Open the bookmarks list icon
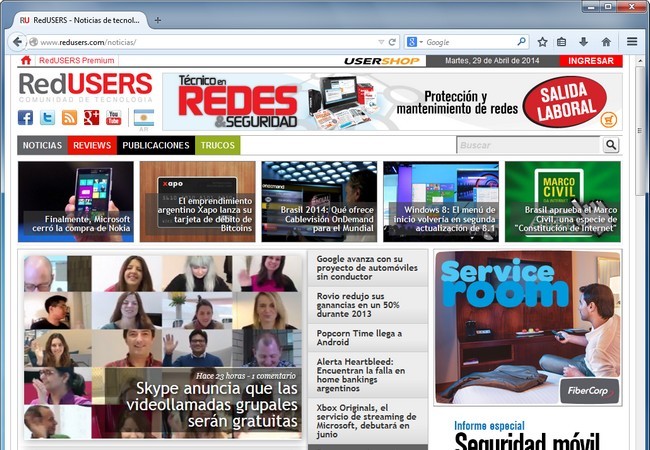This screenshot has width=650, height=450. click(561, 42)
